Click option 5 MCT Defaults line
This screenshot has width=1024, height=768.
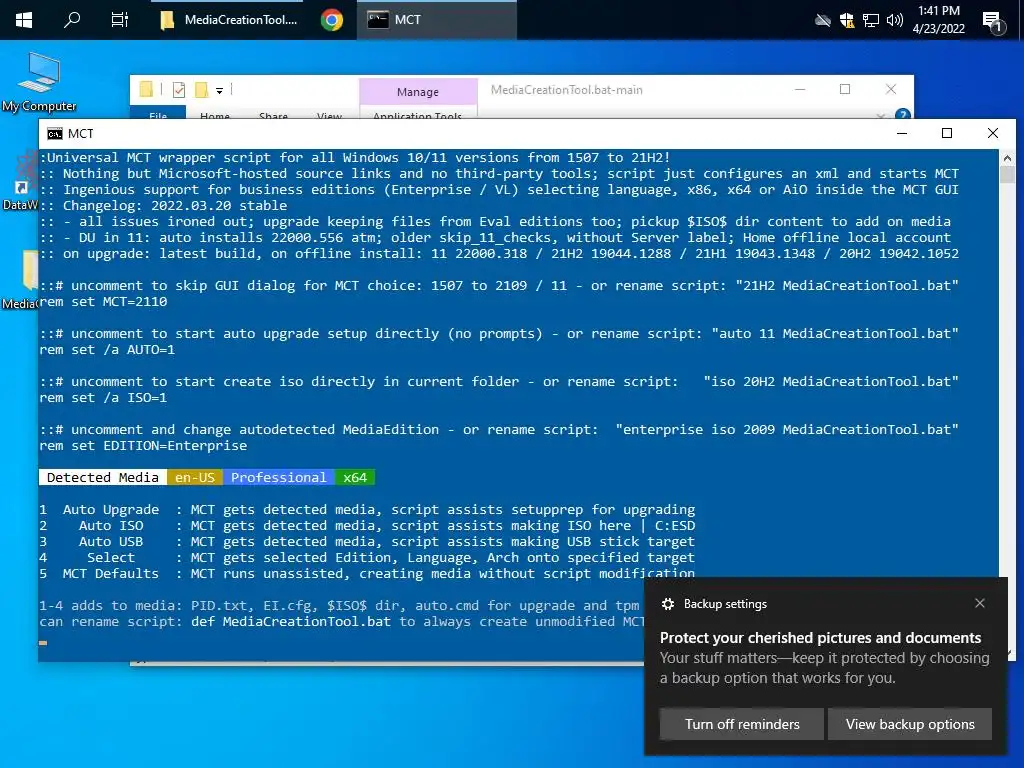(x=367, y=573)
